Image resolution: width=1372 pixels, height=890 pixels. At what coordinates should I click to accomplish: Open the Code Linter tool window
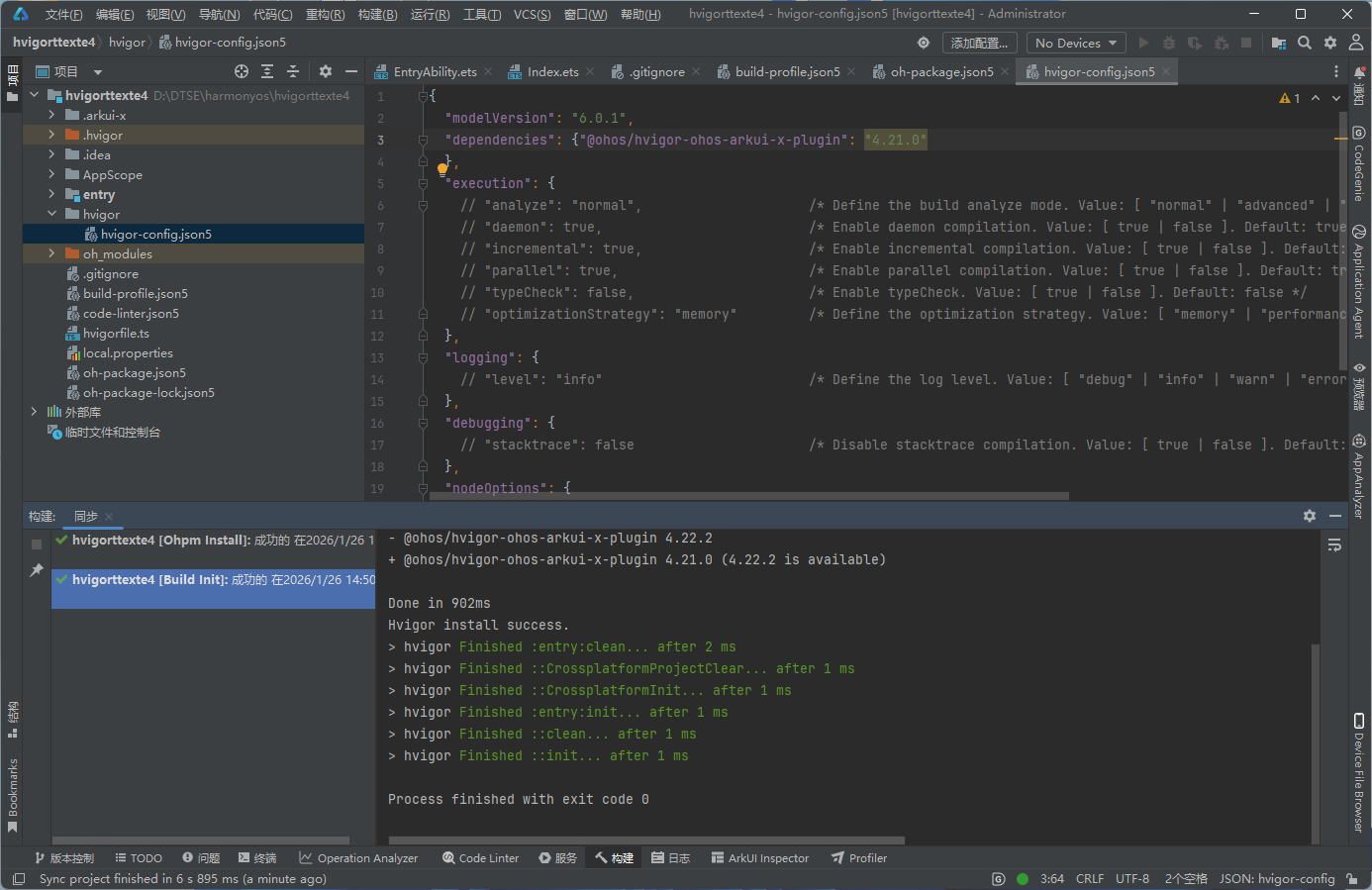[480, 858]
